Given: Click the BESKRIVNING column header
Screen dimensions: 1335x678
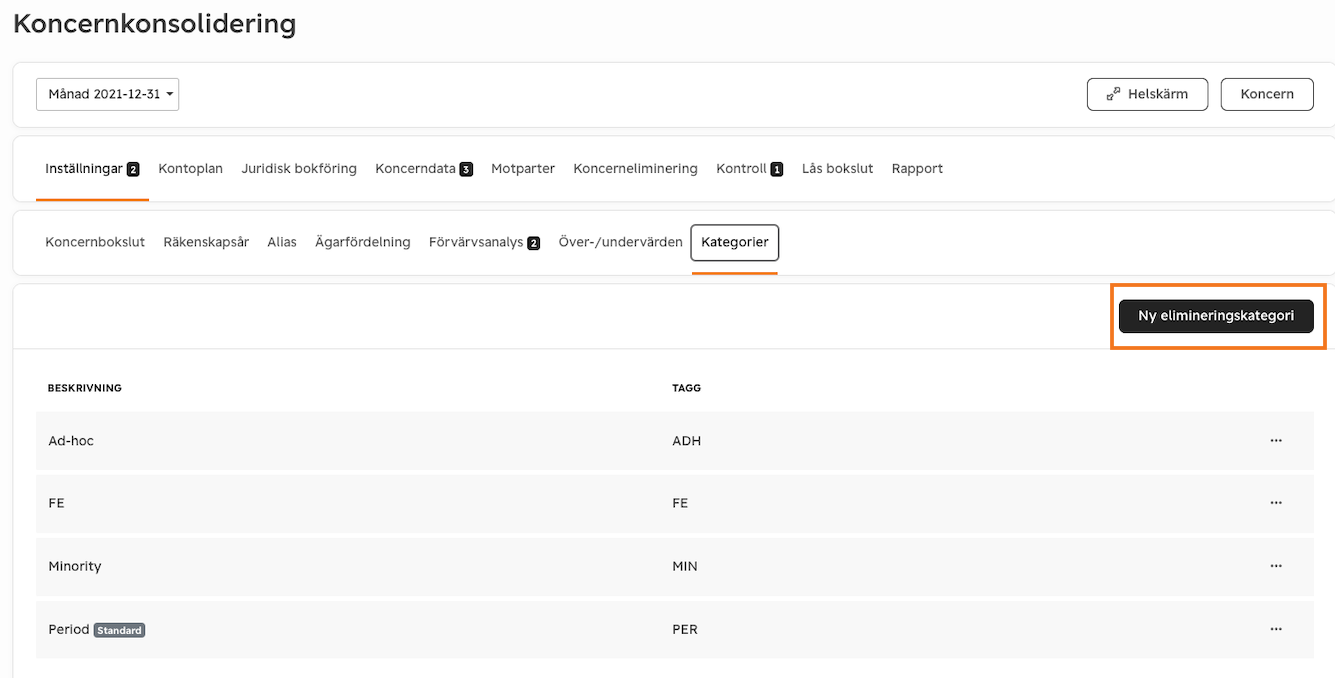Looking at the screenshot, I should [x=85, y=388].
